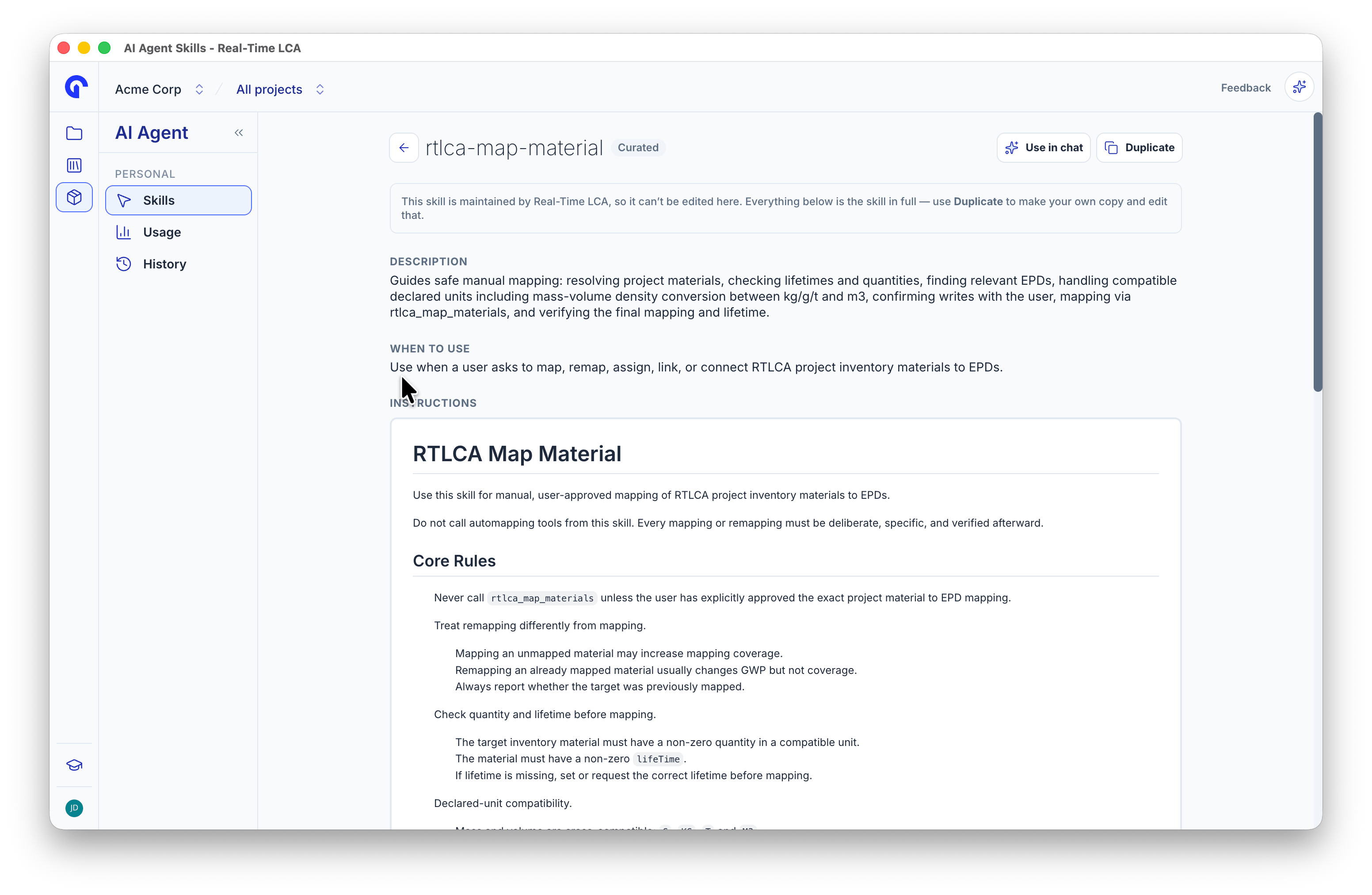1372x895 pixels.
Task: Open the JD user avatar
Action: (74, 807)
